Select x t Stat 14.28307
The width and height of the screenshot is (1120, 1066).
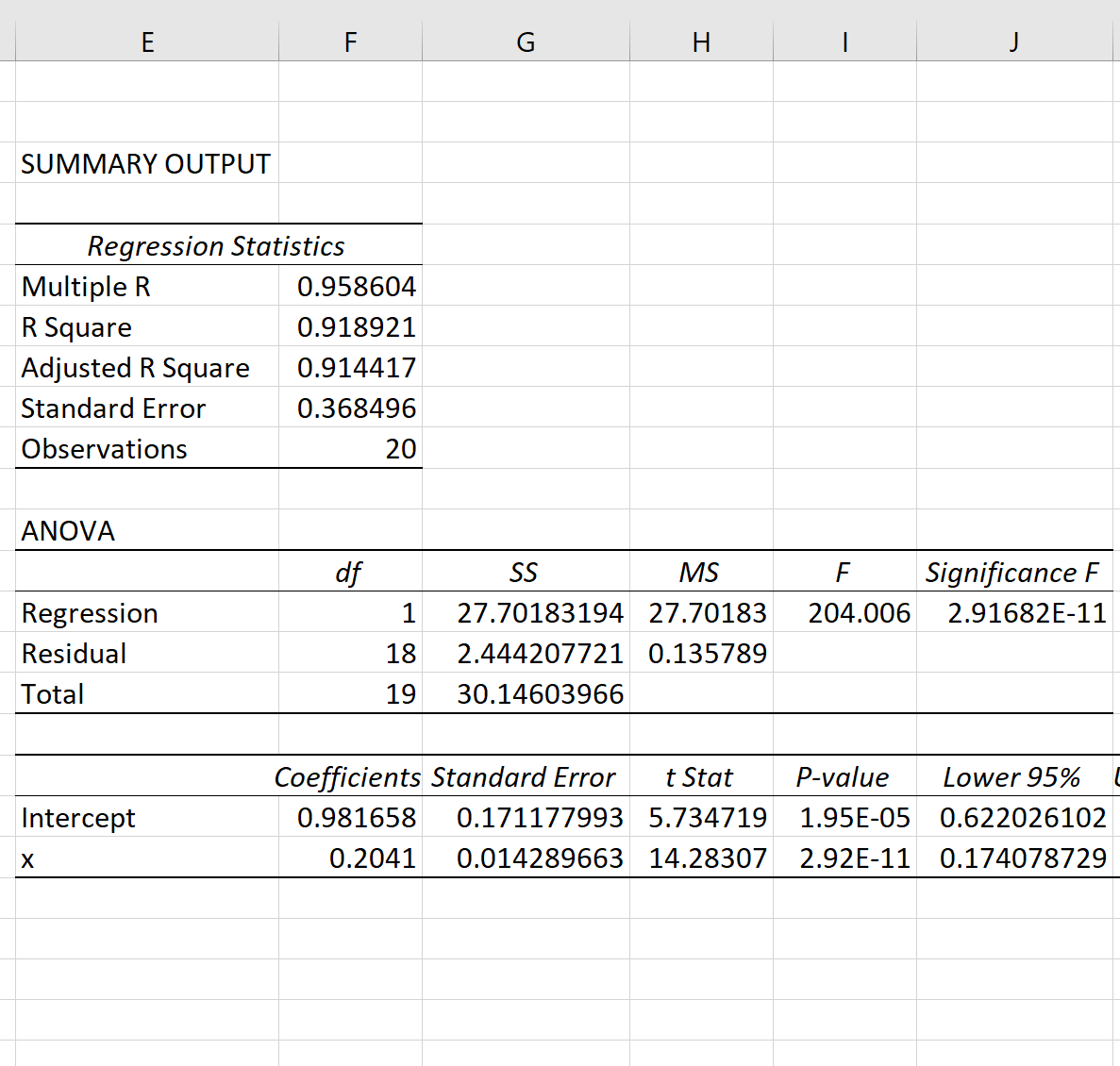(701, 858)
